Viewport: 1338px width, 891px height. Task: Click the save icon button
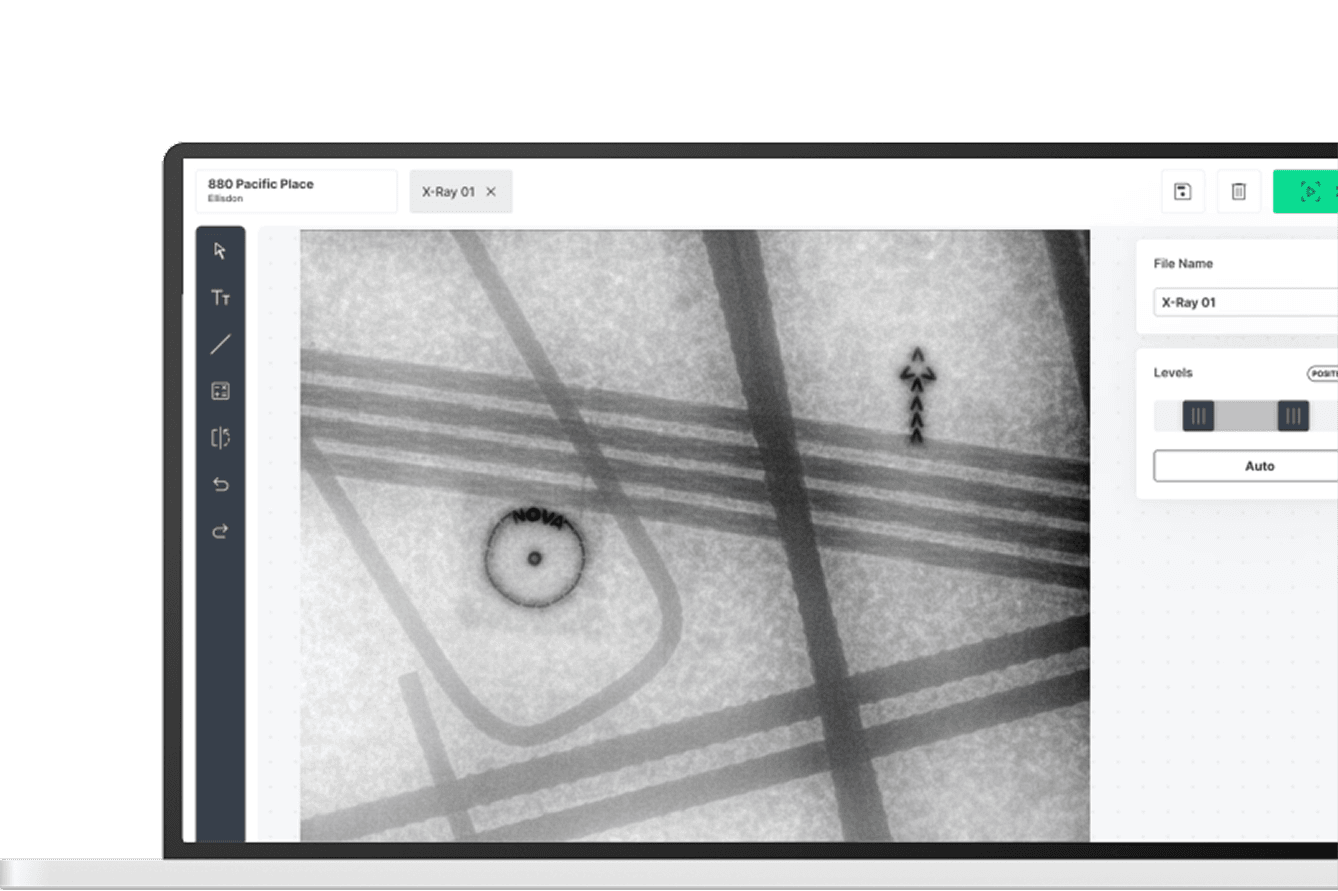(1183, 191)
